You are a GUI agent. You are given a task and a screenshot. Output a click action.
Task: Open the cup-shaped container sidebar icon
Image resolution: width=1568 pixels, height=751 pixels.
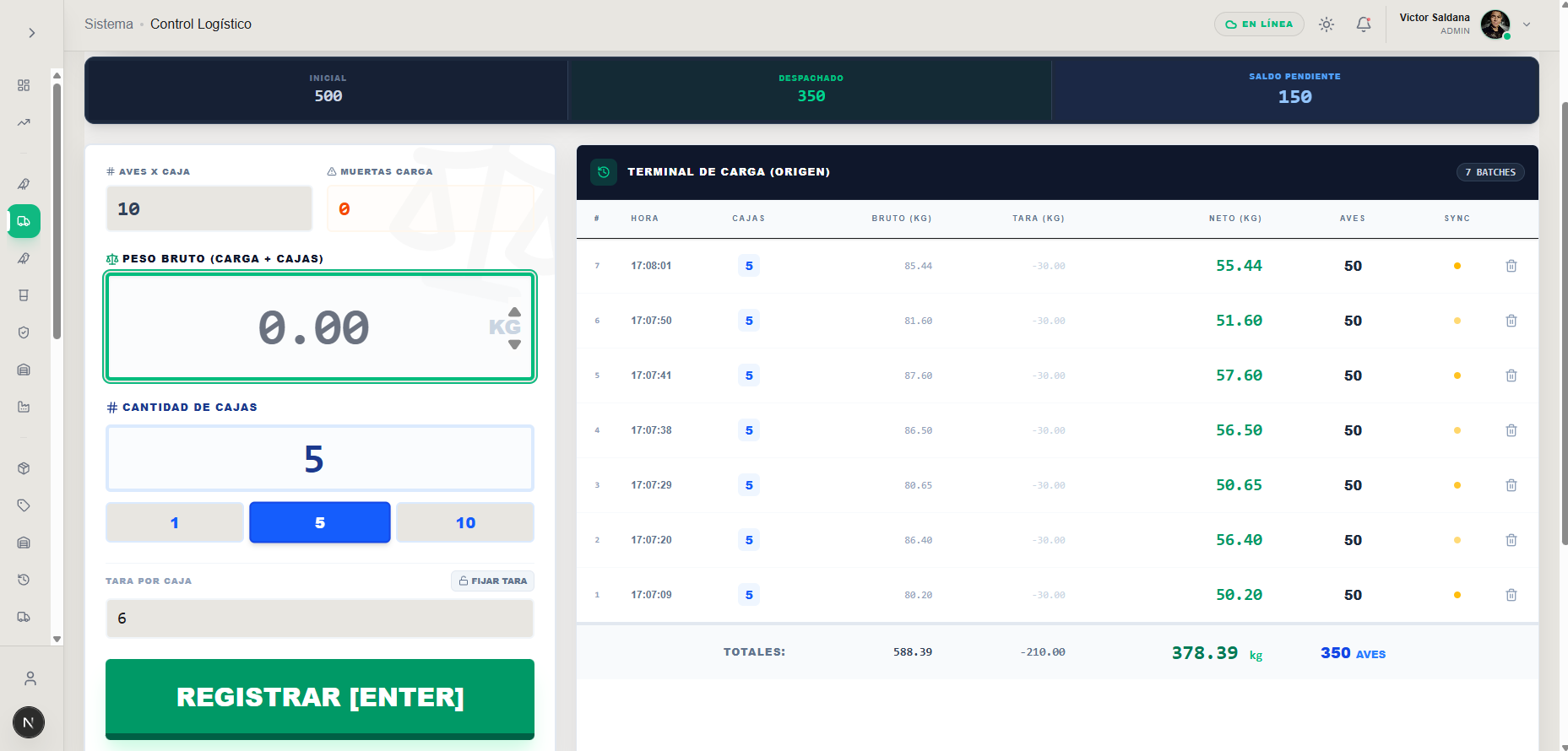pyautogui.click(x=24, y=295)
